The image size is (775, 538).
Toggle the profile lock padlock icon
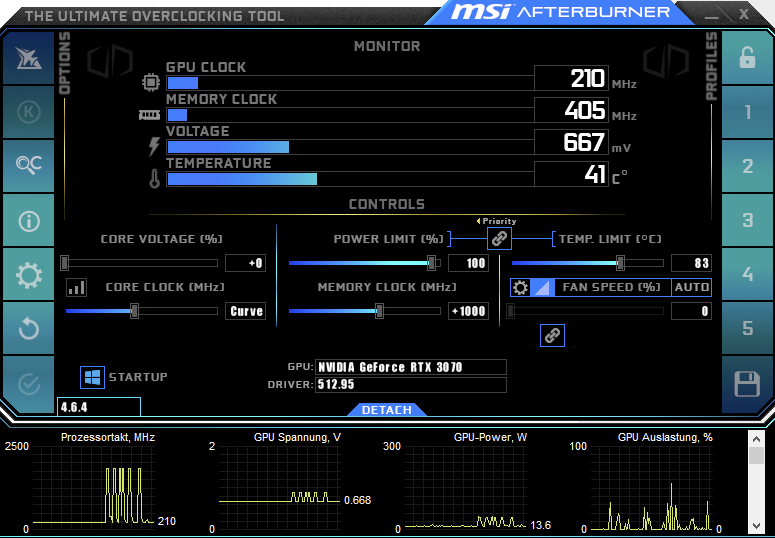pyautogui.click(x=747, y=58)
